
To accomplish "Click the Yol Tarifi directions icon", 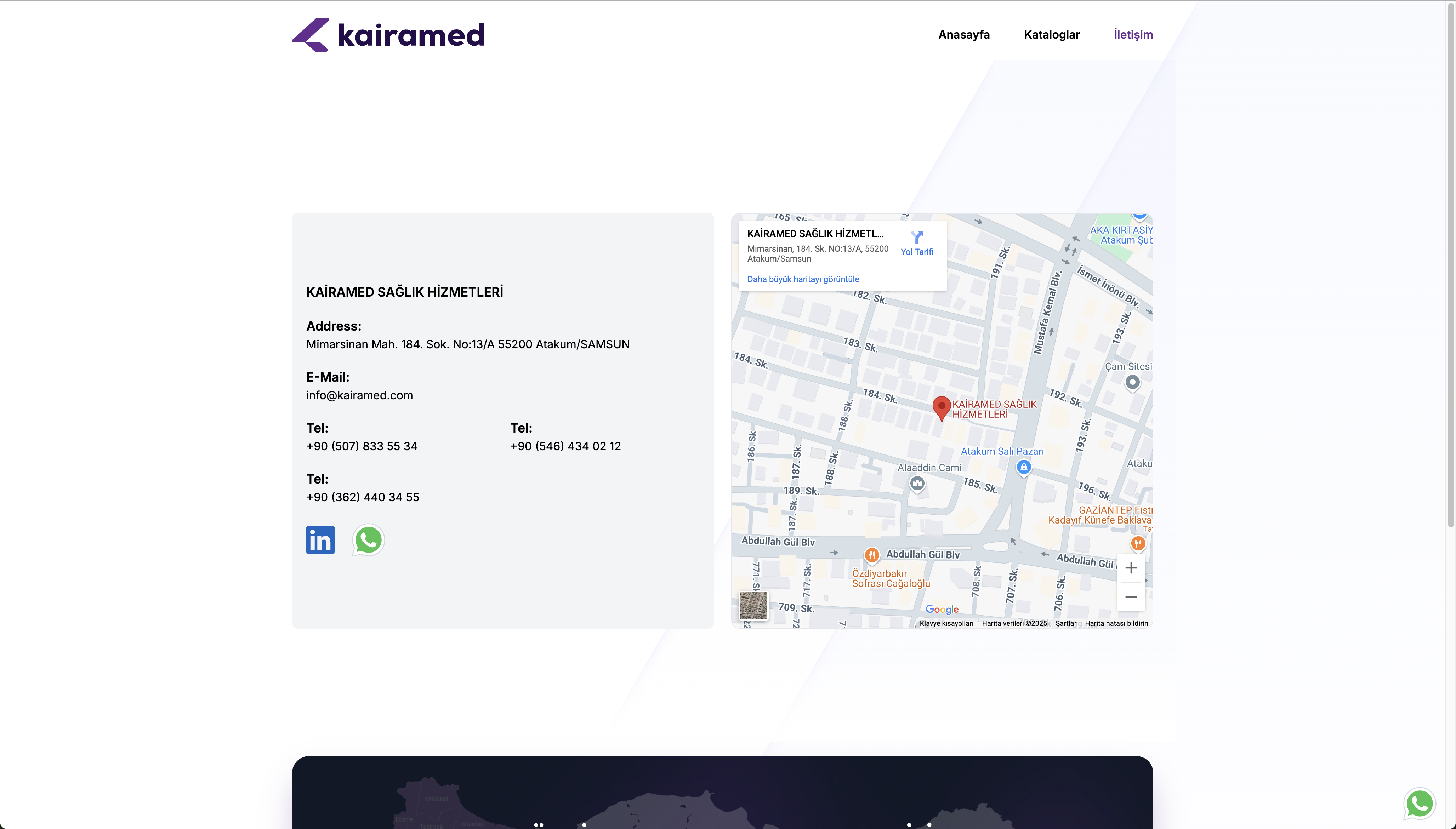I will (916, 236).
